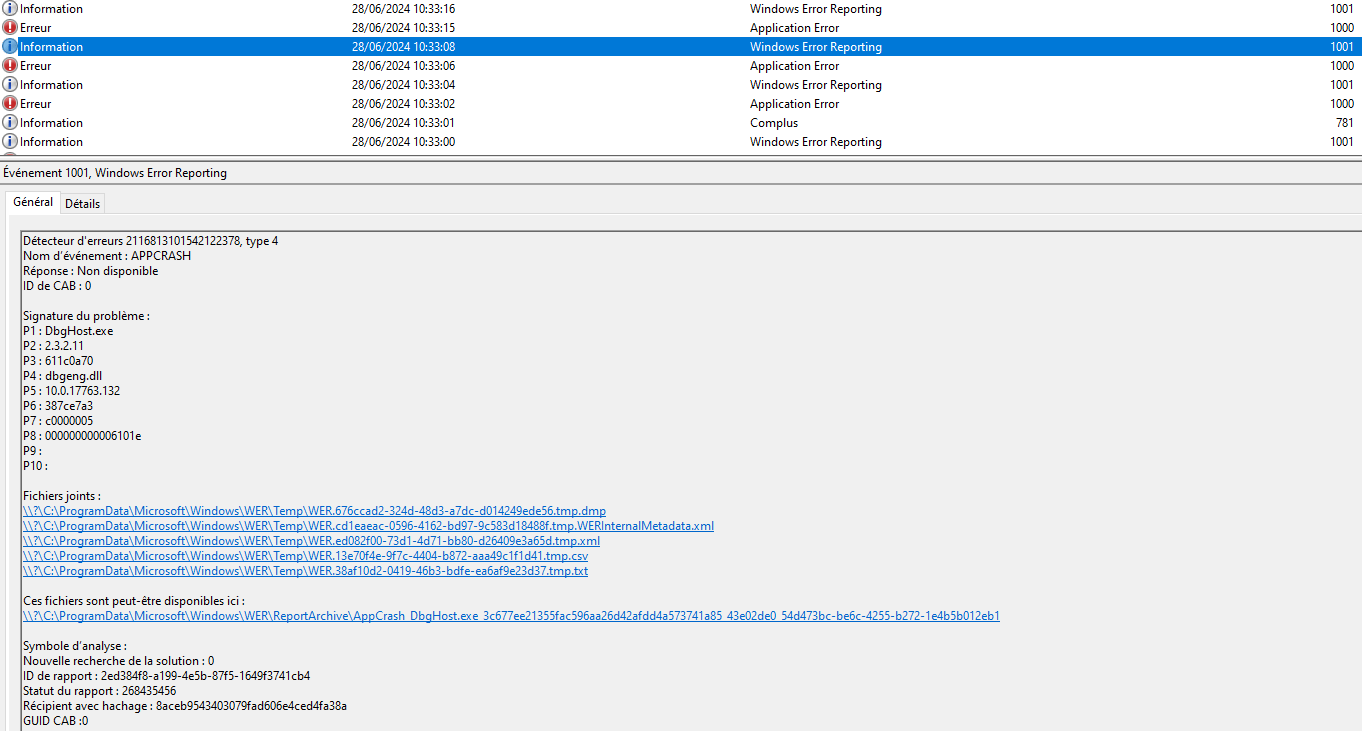Open the WER.ed082f00 .tmp.xml link

coord(311,541)
